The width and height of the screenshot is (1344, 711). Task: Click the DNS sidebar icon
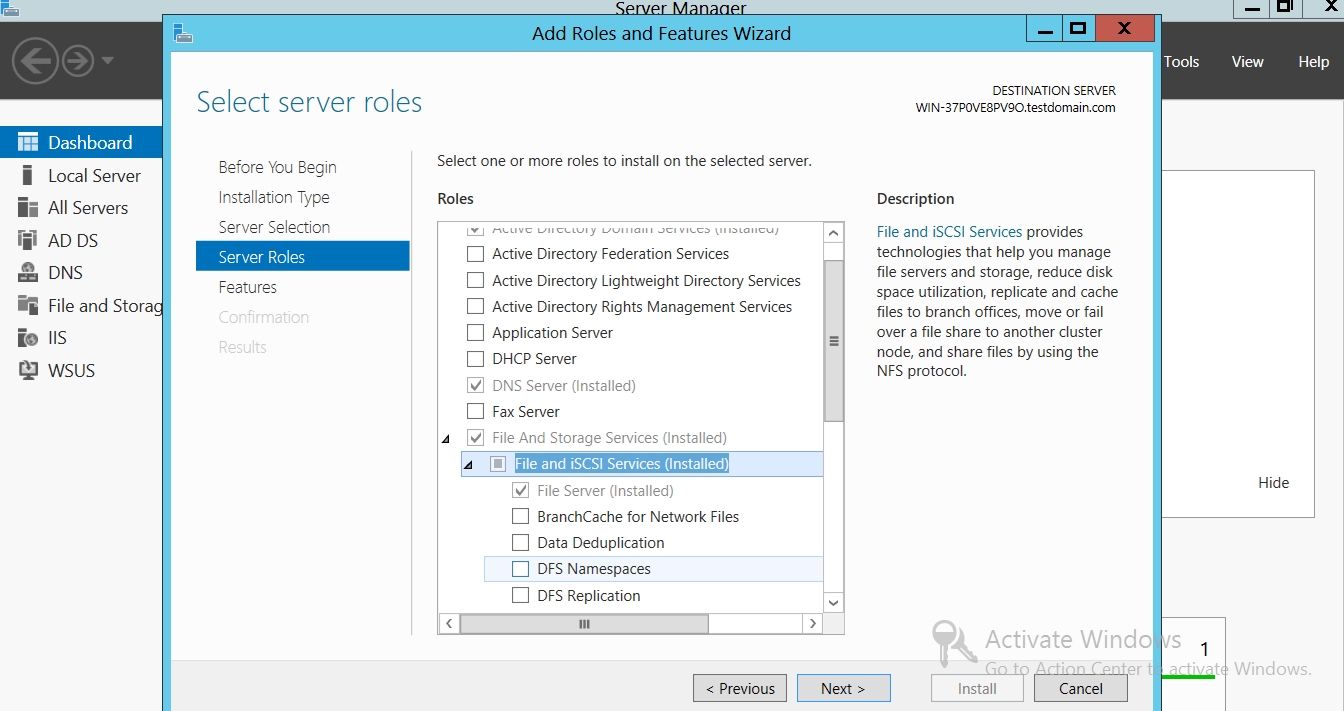click(28, 273)
